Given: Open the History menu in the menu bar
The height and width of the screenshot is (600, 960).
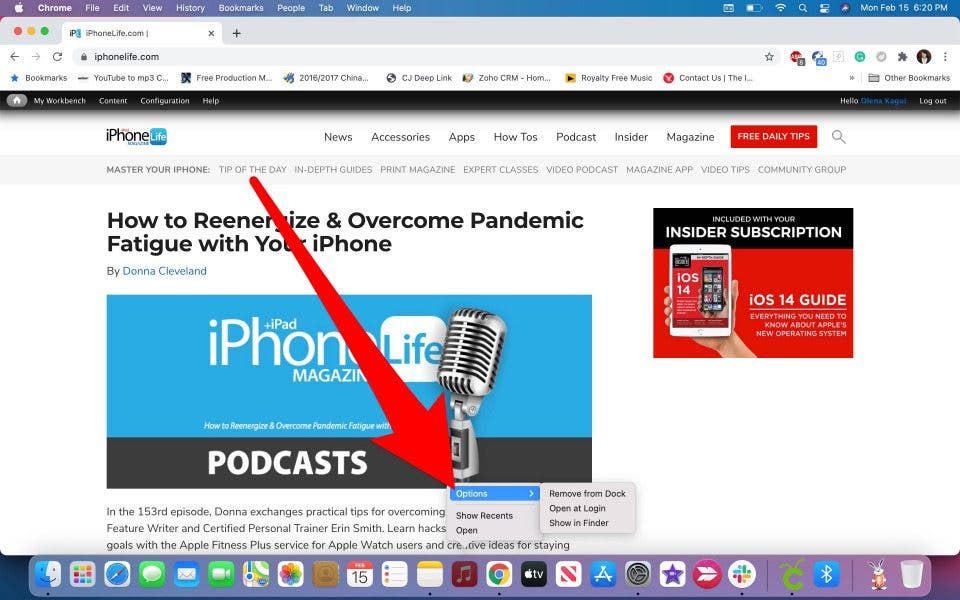Looking at the screenshot, I should click(190, 8).
